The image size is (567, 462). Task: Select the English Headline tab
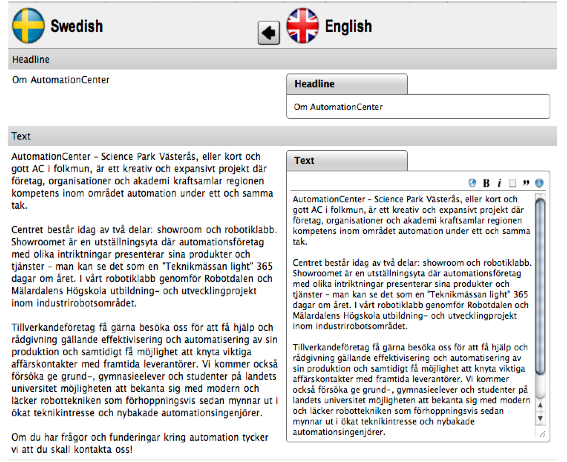click(347, 84)
